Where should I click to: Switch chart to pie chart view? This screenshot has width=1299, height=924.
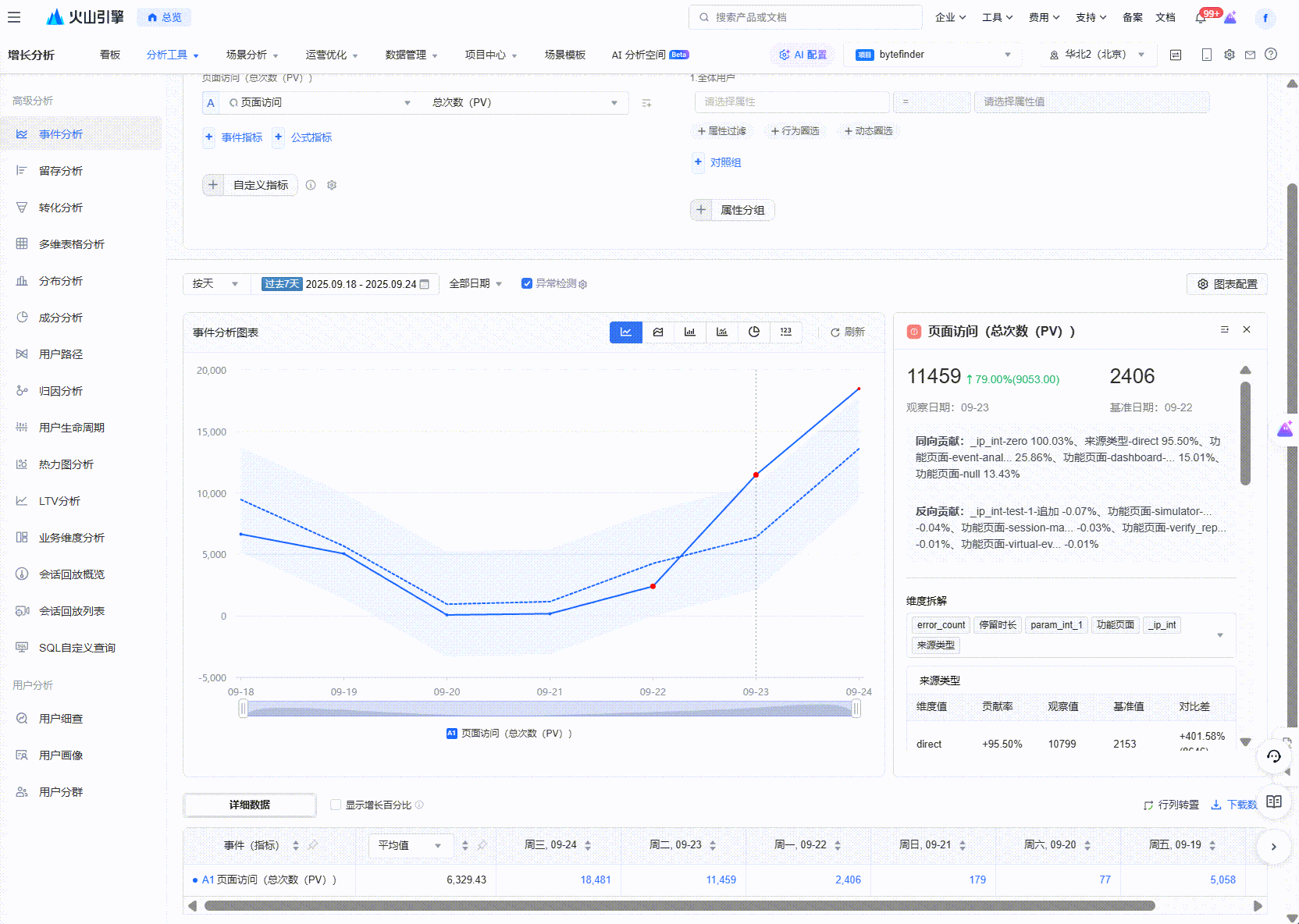[x=753, y=332]
